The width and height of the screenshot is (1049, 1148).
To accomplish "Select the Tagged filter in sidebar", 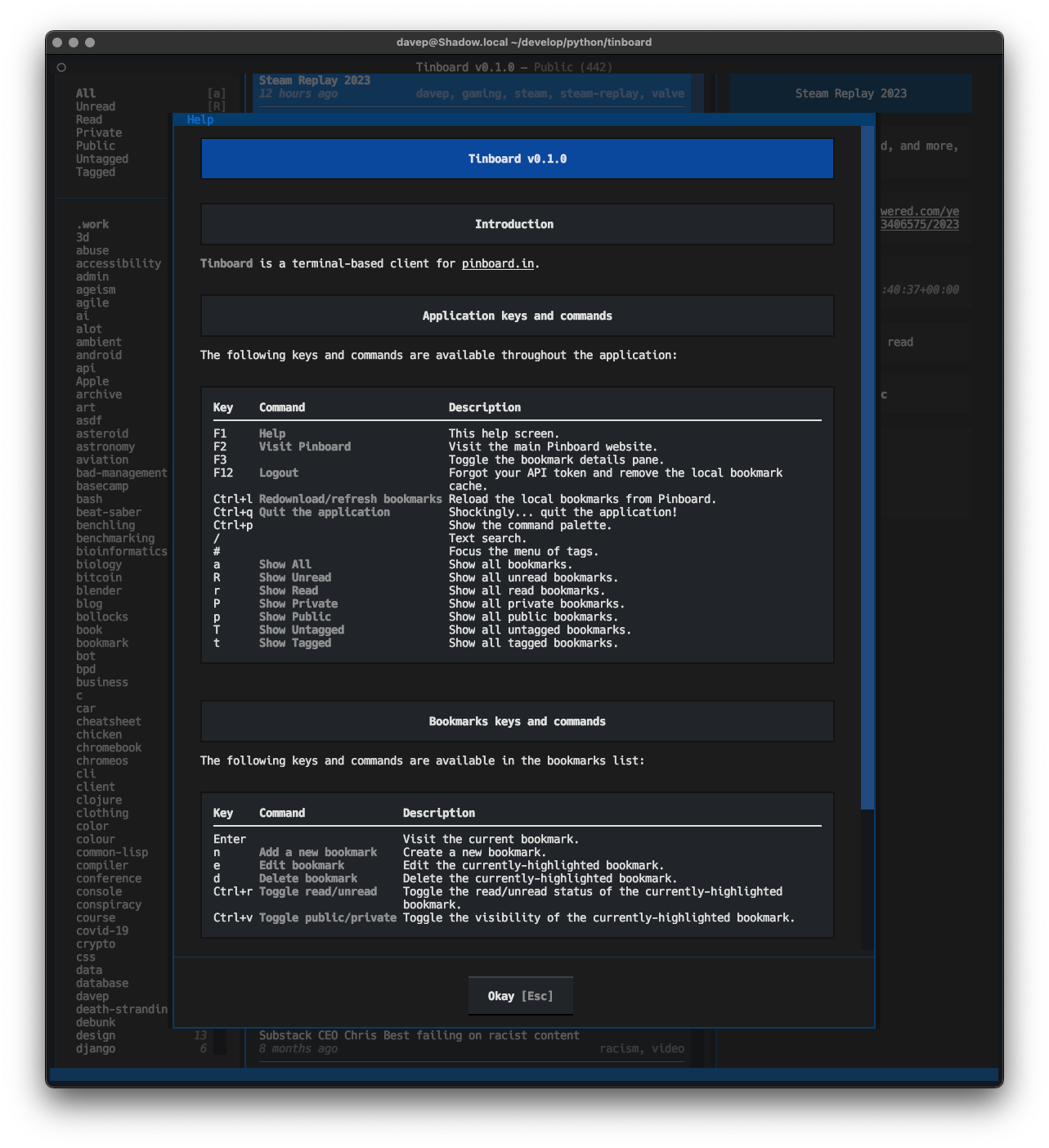I will click(x=96, y=172).
